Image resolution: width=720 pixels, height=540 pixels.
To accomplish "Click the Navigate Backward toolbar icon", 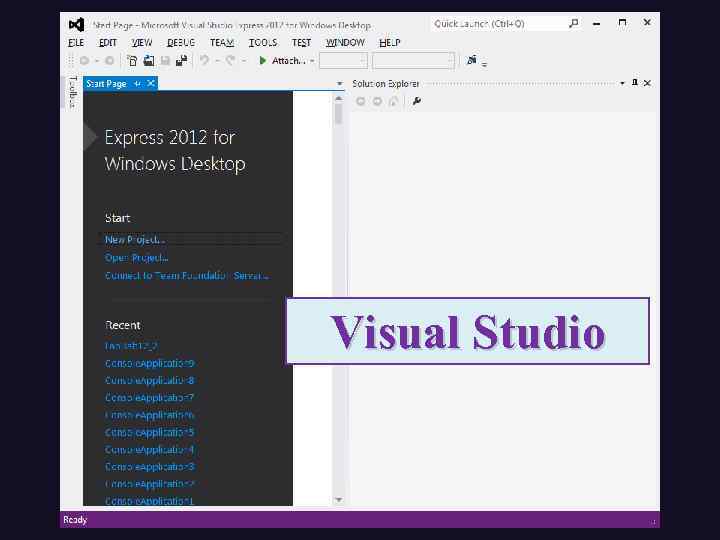I will coord(84,61).
